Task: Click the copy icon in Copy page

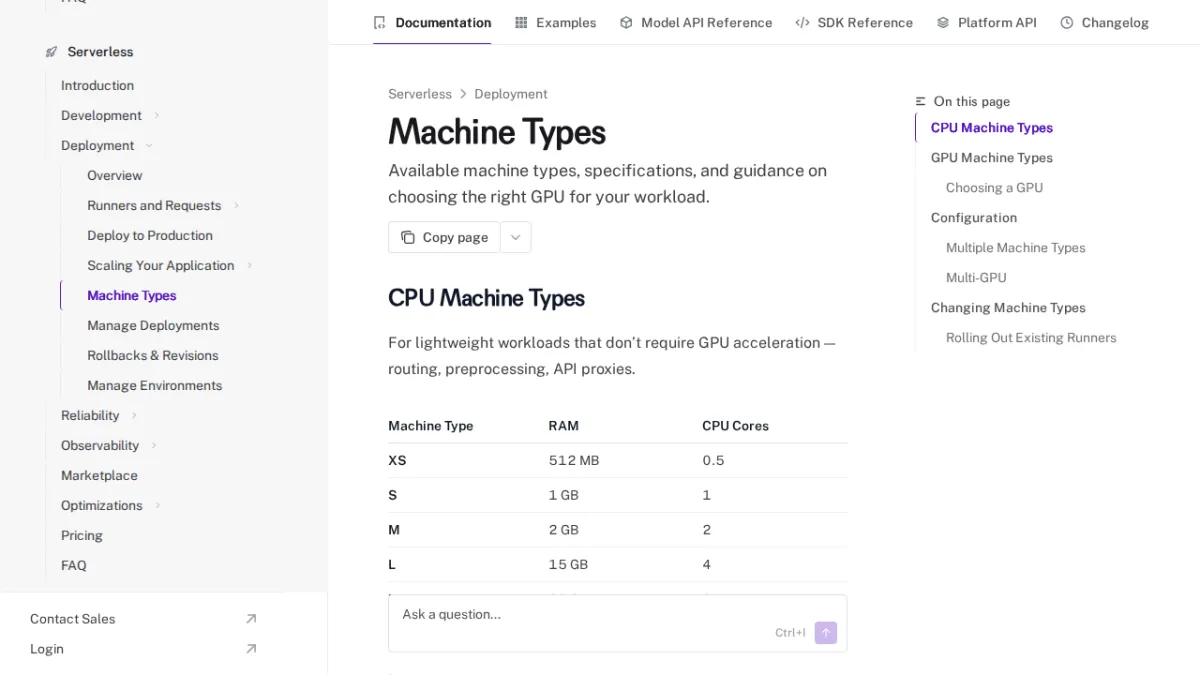Action: coord(408,237)
